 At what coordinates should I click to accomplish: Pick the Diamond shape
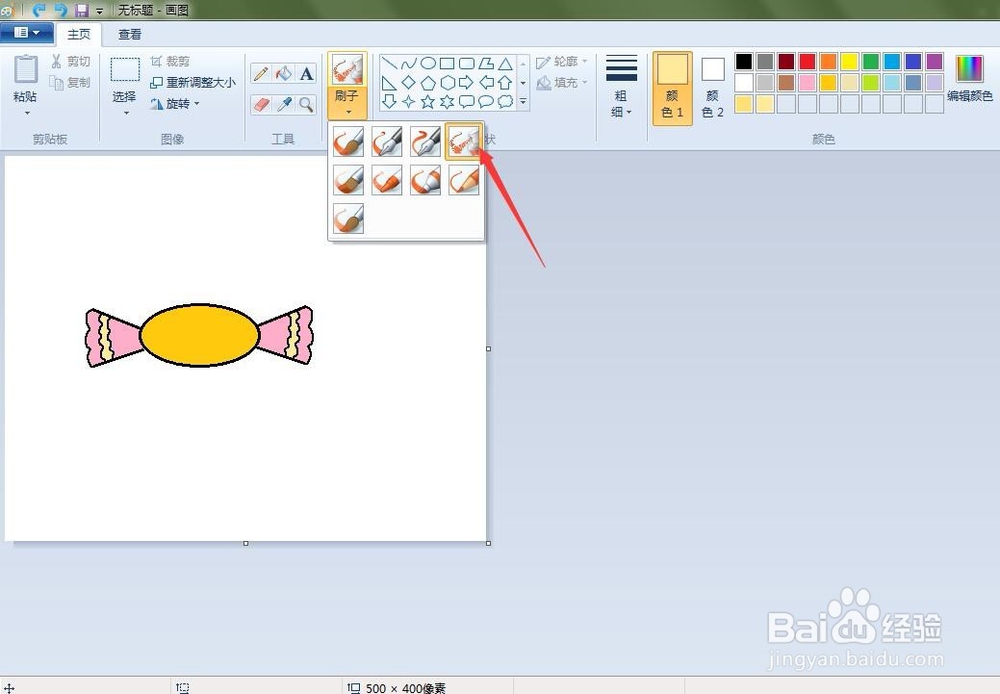pyautogui.click(x=409, y=82)
